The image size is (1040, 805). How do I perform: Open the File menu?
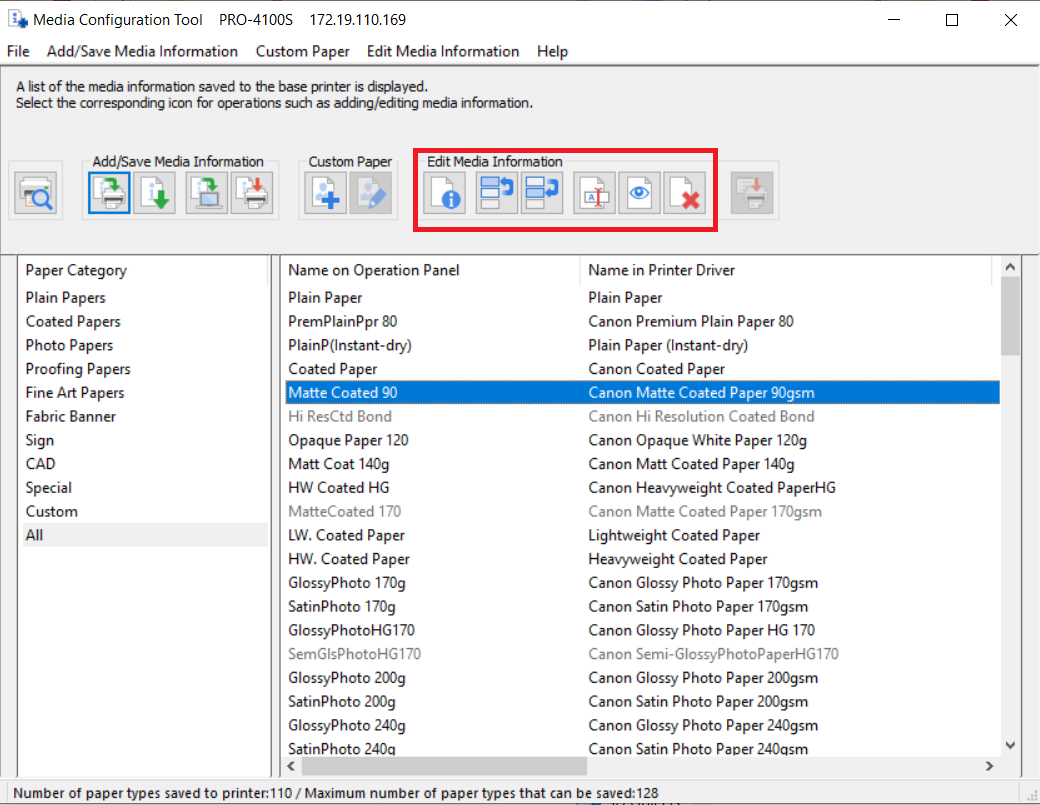point(18,51)
